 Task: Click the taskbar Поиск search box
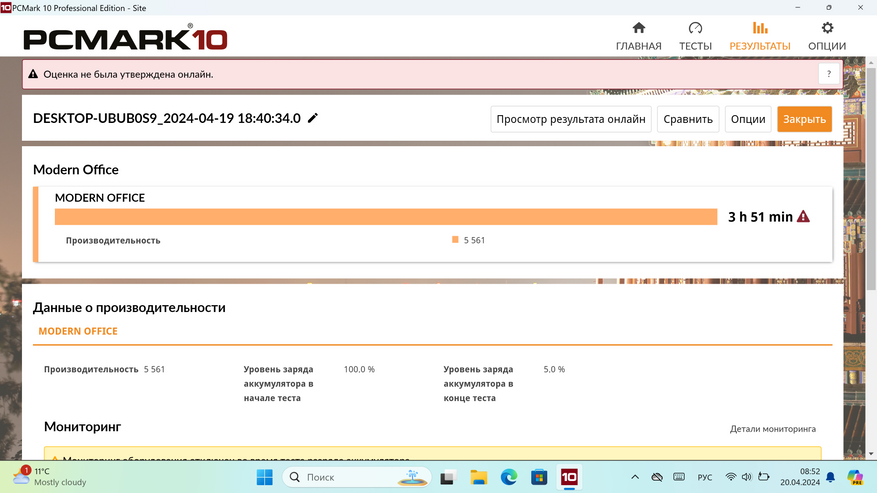(357, 477)
